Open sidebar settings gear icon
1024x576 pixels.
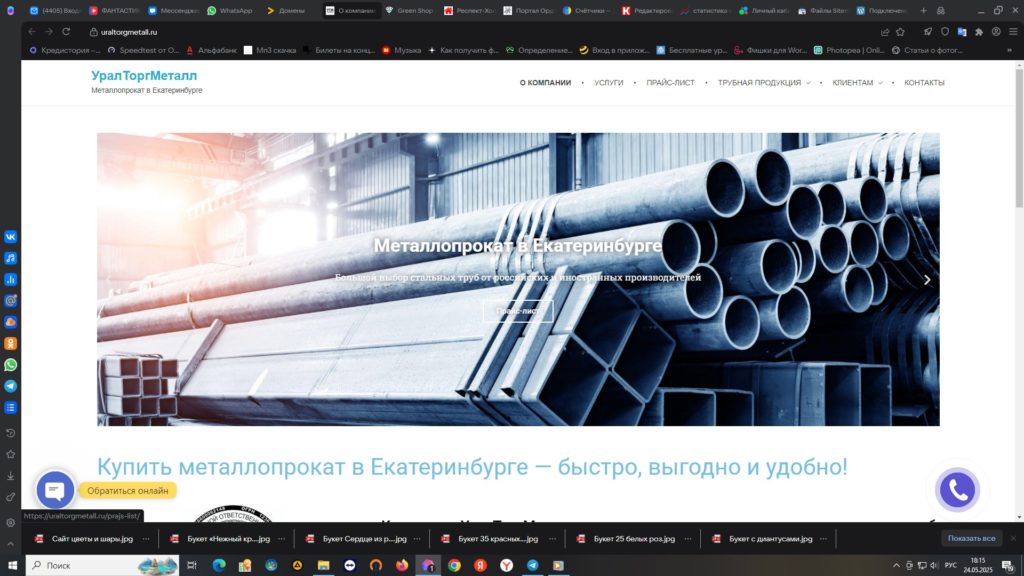tap(10, 522)
